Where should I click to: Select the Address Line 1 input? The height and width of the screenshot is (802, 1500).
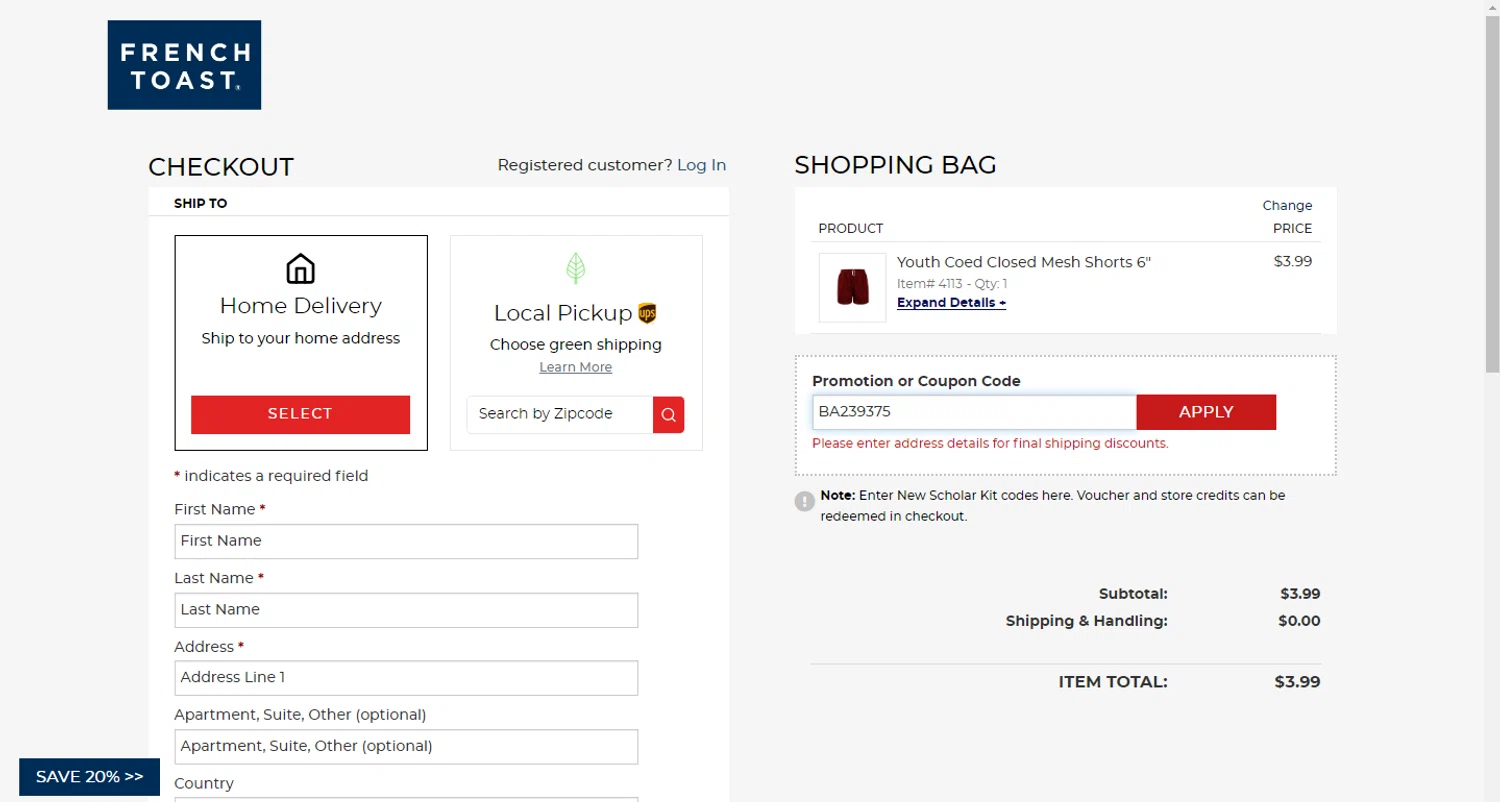406,678
